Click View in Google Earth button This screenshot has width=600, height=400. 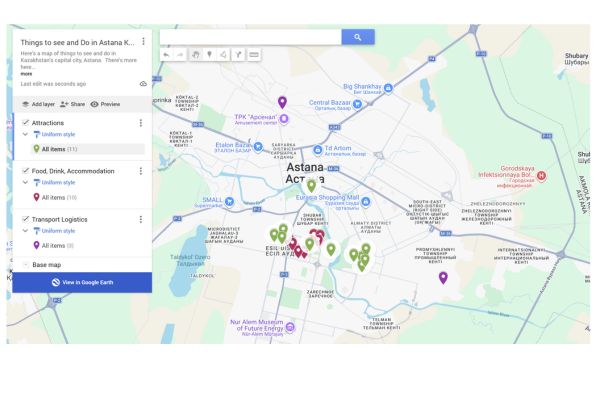point(82,282)
